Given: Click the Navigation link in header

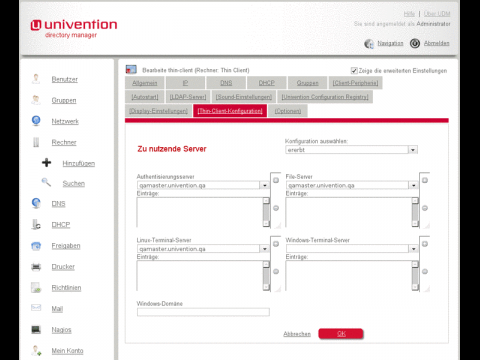Looking at the screenshot, I should (390, 43).
